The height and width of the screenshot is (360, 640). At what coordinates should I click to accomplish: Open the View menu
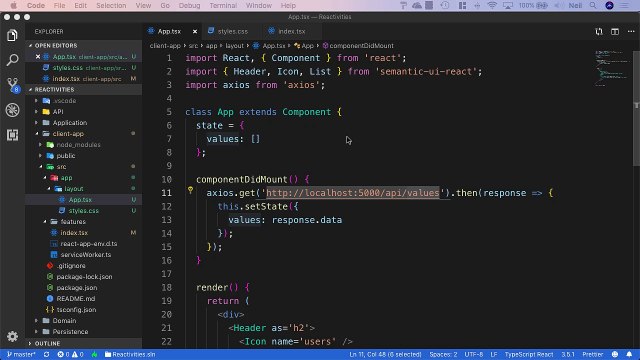(143, 5)
